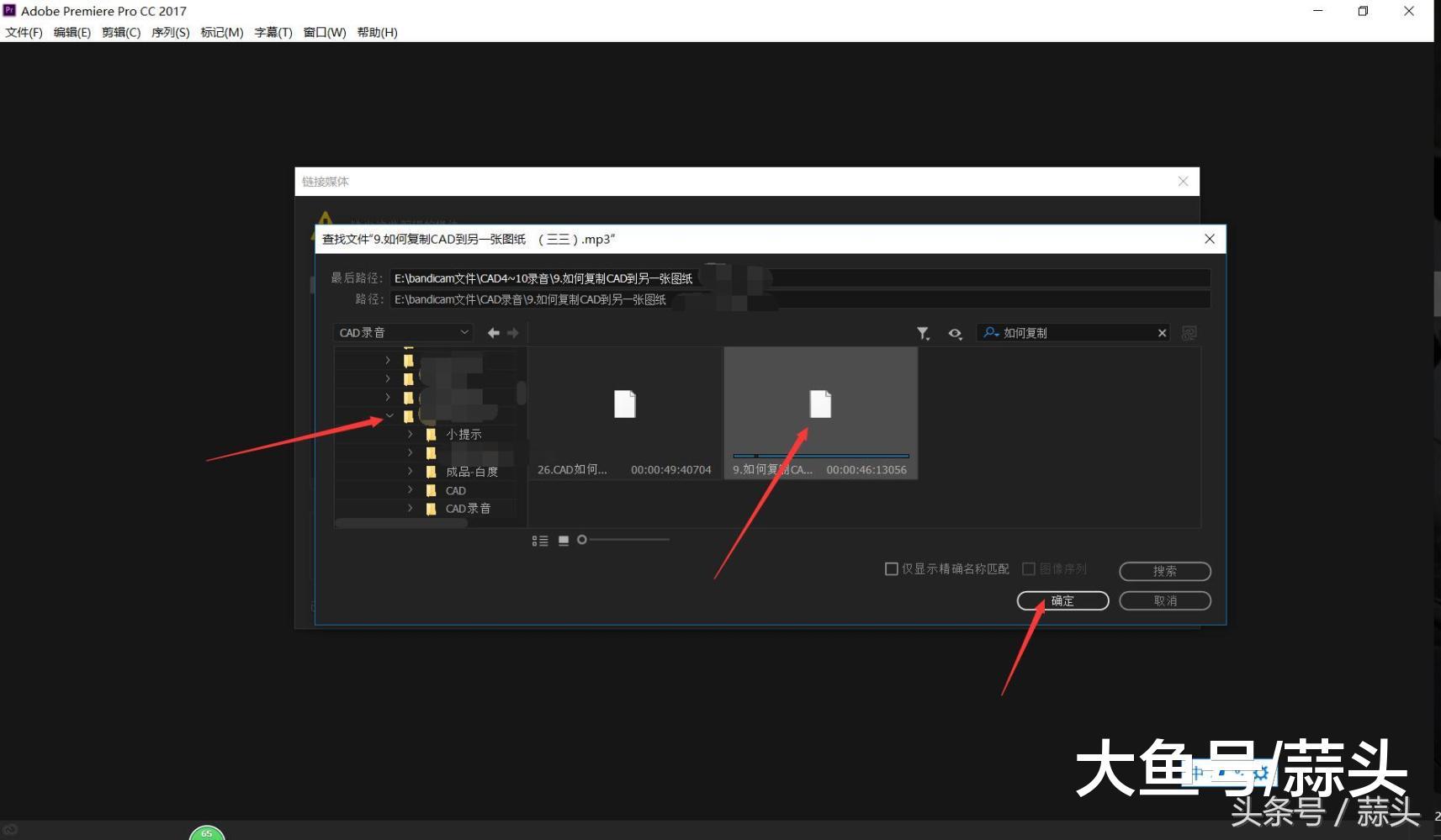Expand the 成品-白度 folder
The width and height of the screenshot is (1441, 840).
tap(410, 472)
